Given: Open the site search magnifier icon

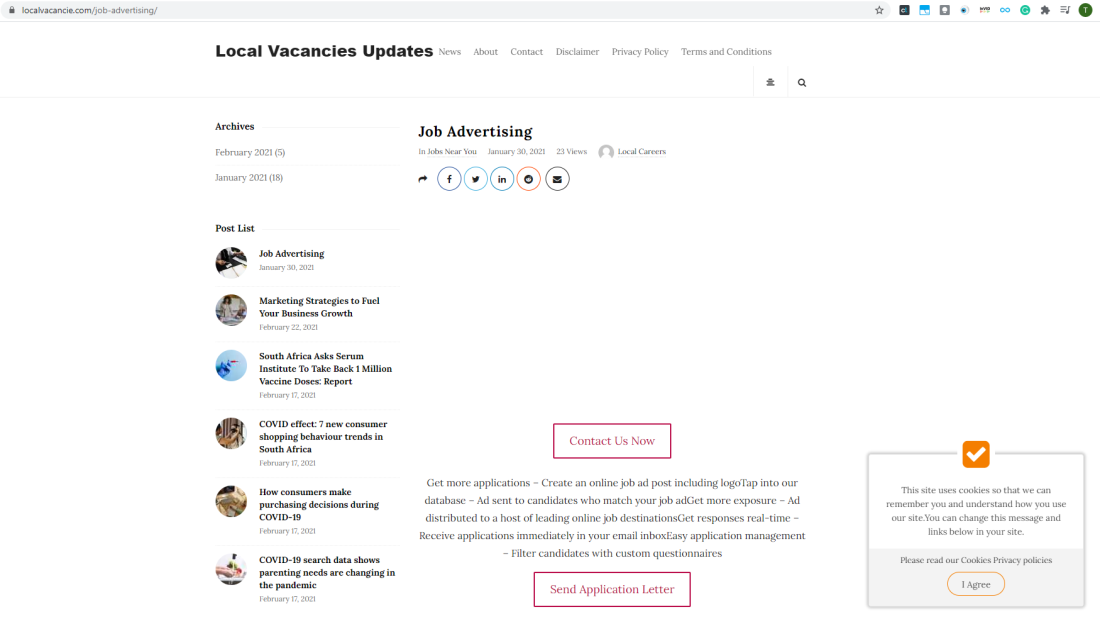Looking at the screenshot, I should [x=802, y=83].
